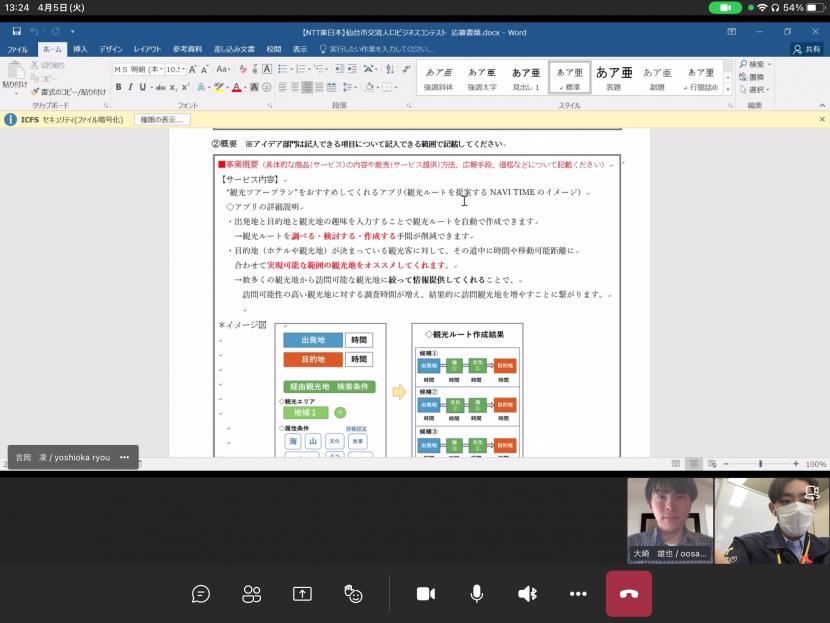Viewport: 830px width, 623px height.
Task: Close the ICFS security message bar
Action: 822,120
